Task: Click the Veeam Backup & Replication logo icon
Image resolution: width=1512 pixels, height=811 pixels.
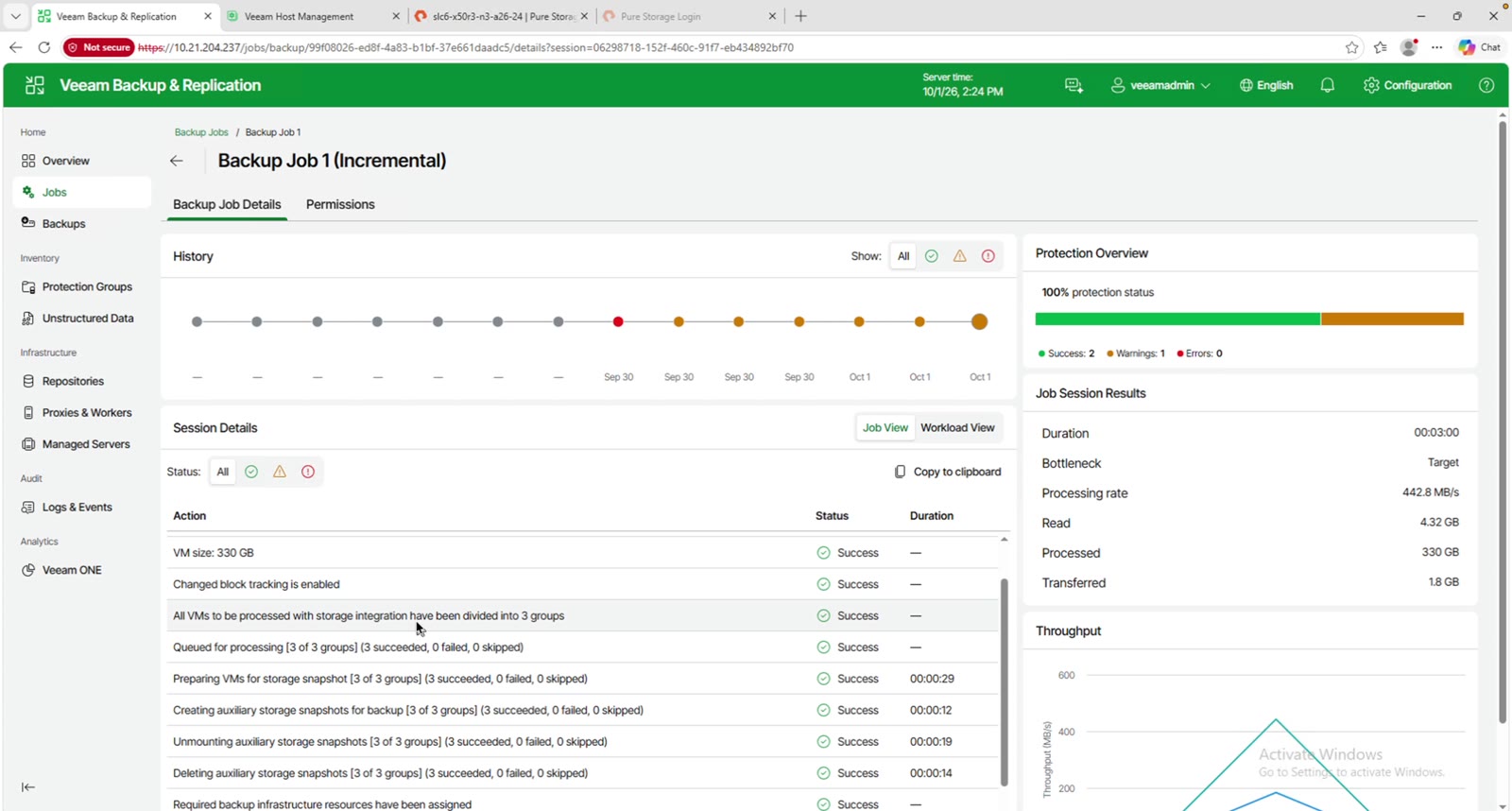Action: [35, 85]
